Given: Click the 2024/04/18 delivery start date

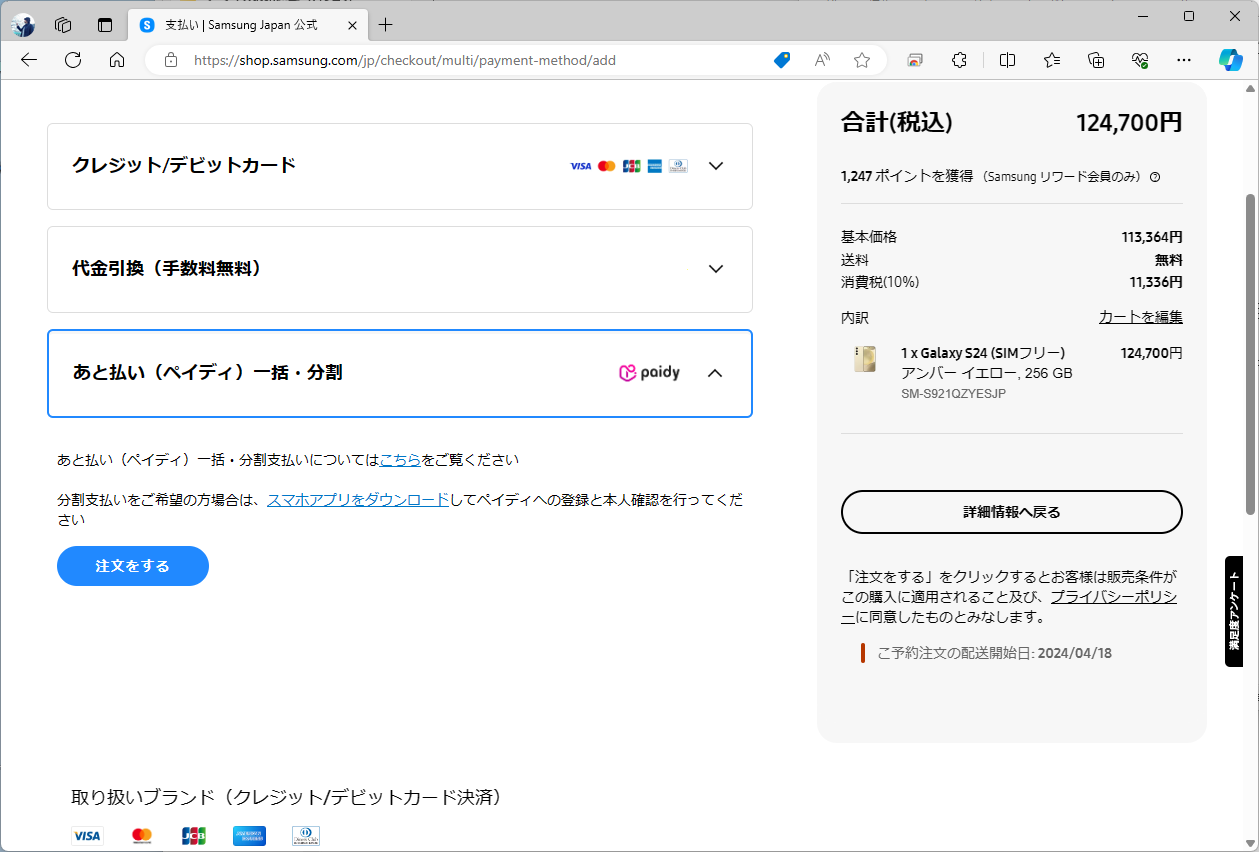Looking at the screenshot, I should pyautogui.click(x=1075, y=653).
